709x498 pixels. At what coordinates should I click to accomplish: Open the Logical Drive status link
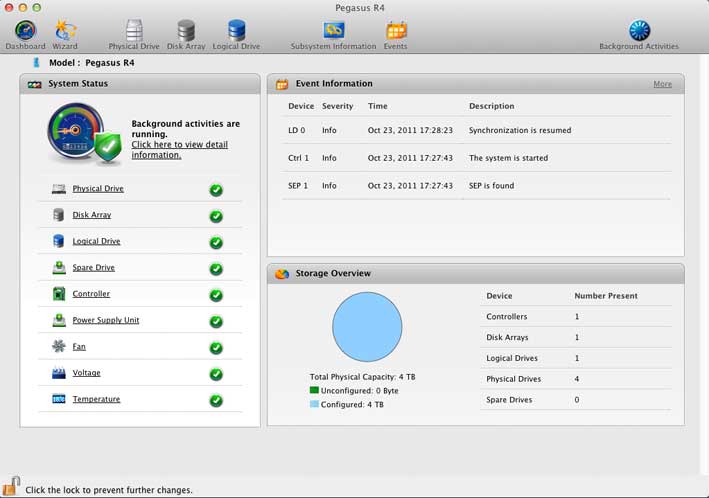tap(96, 241)
